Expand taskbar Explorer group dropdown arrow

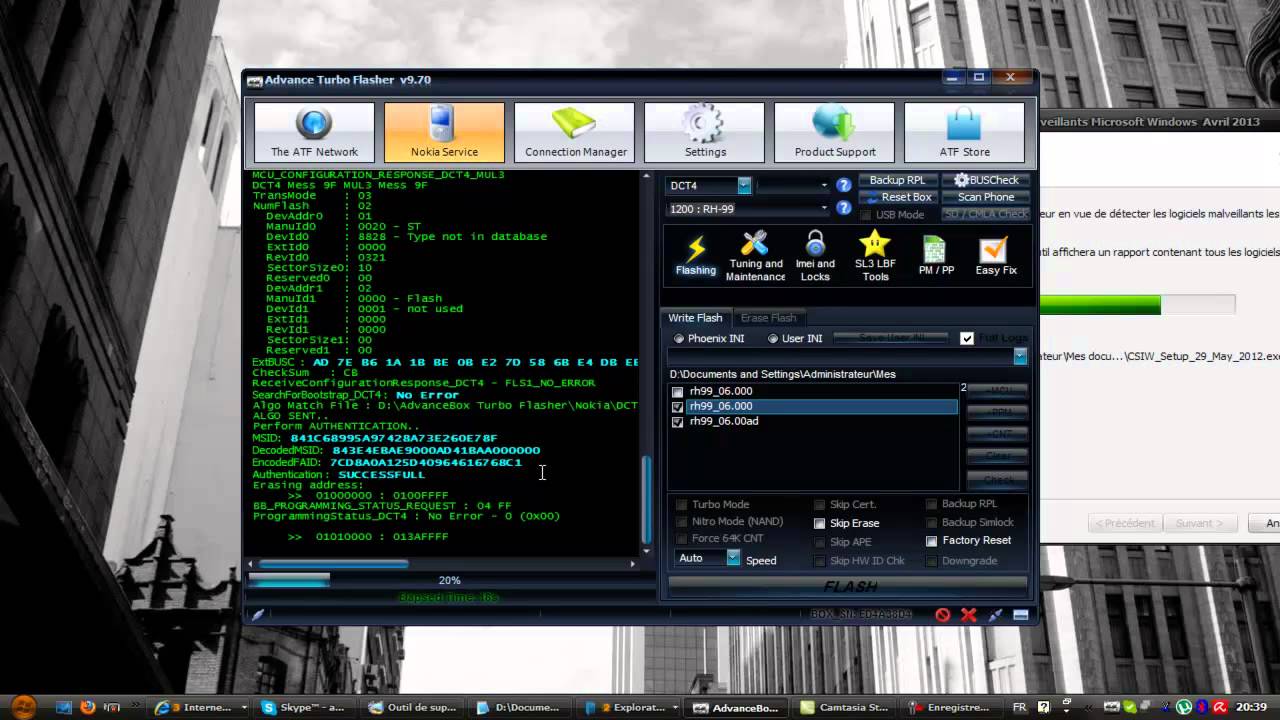pyautogui.click(x=675, y=707)
